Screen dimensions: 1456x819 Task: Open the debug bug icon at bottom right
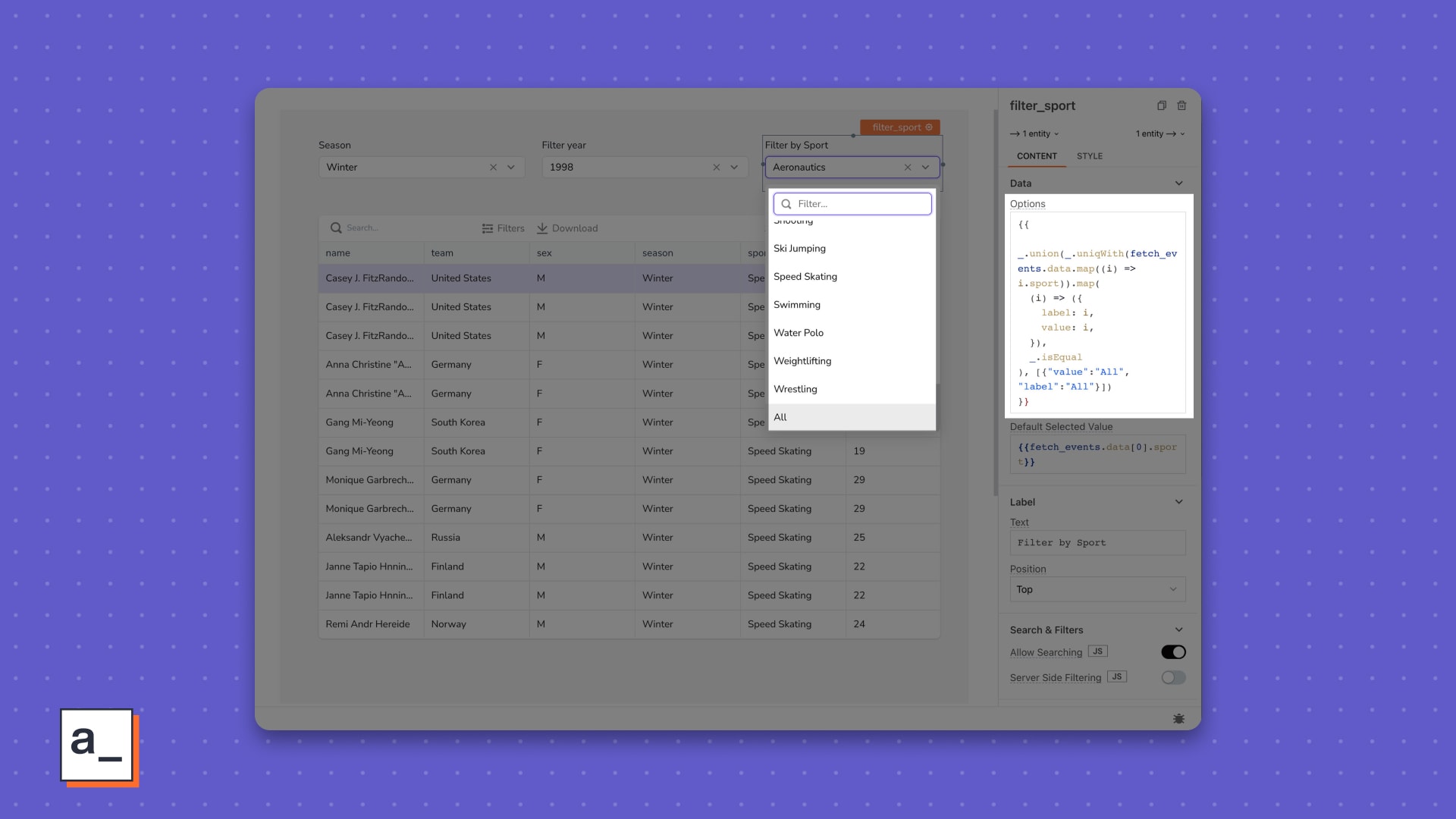click(x=1178, y=718)
